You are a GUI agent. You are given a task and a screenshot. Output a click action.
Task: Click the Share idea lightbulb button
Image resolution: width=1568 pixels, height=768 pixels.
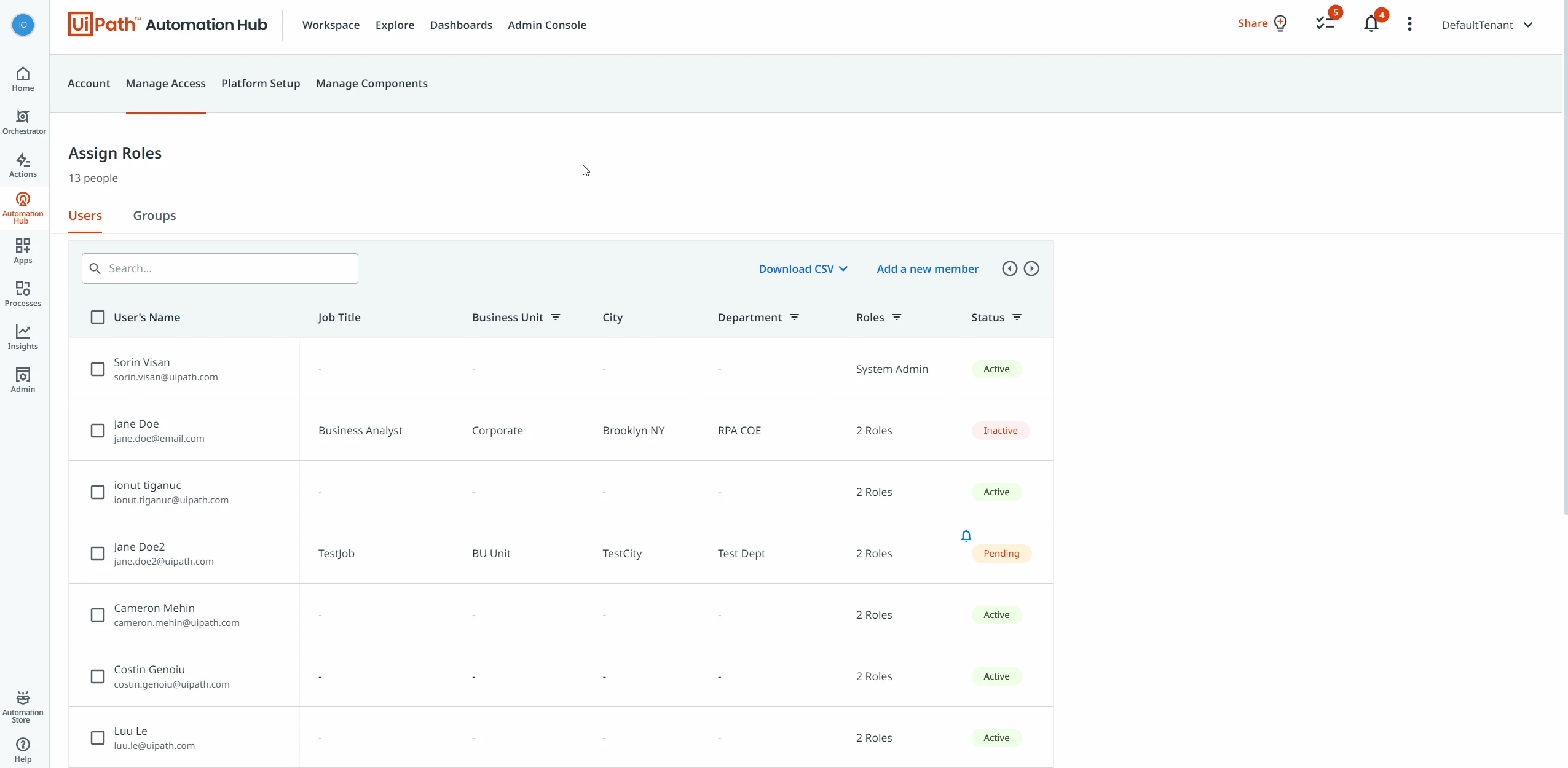click(1262, 23)
